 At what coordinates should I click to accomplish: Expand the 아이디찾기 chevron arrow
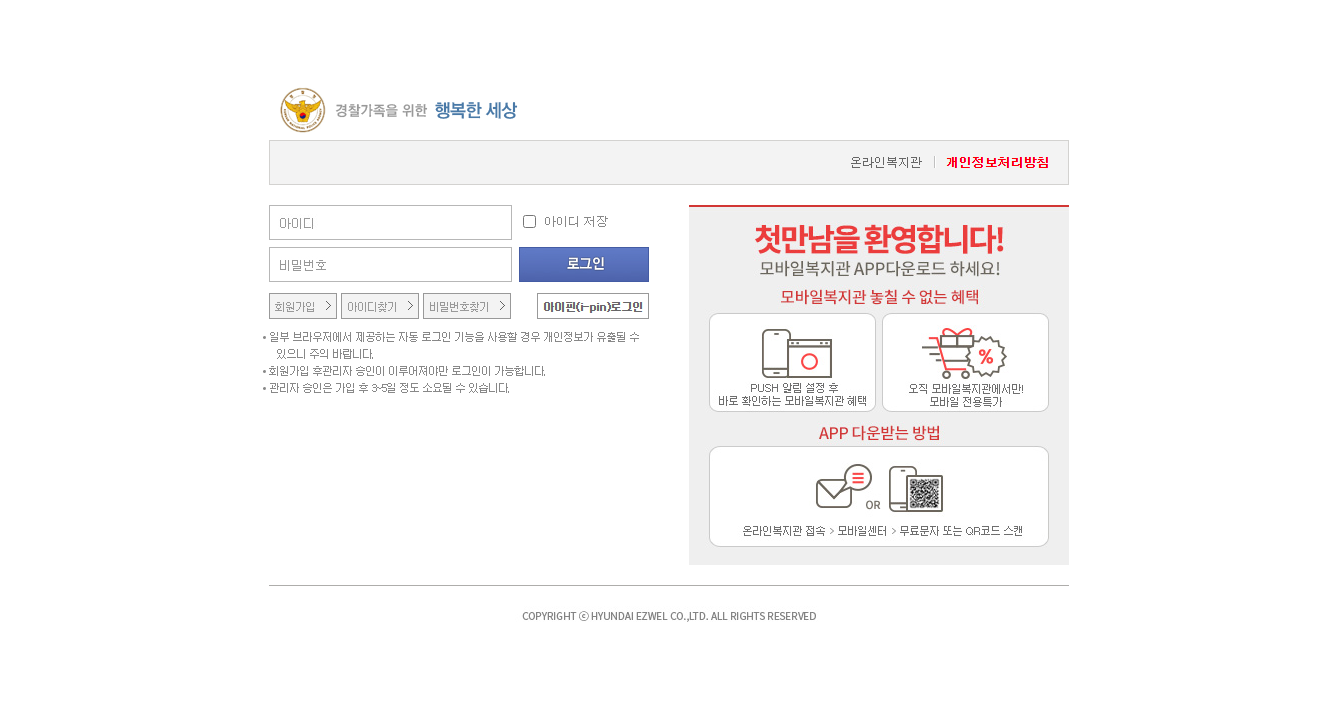click(412, 306)
